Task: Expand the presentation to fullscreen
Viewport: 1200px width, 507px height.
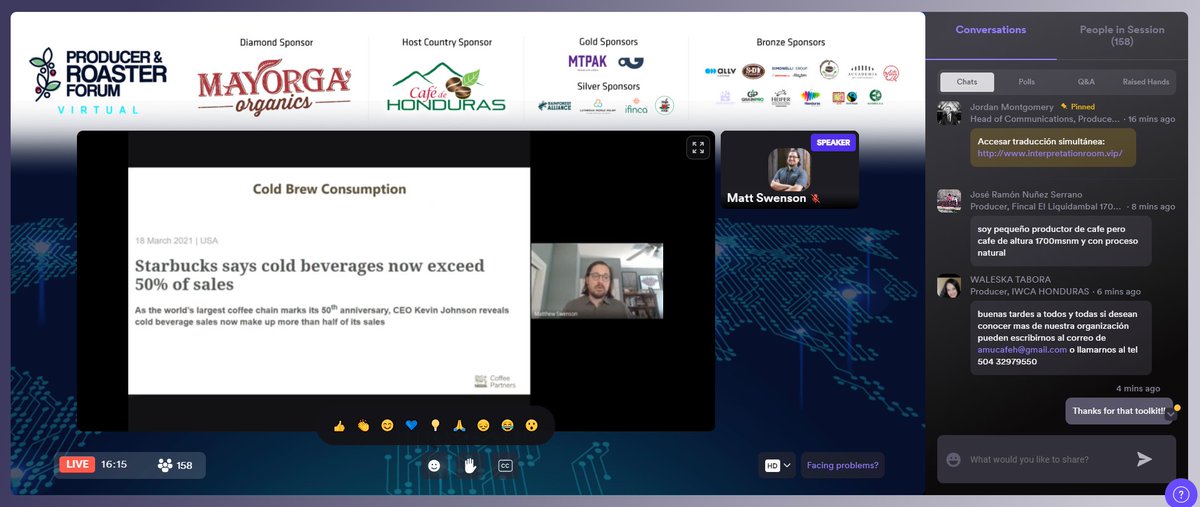Action: [x=697, y=148]
